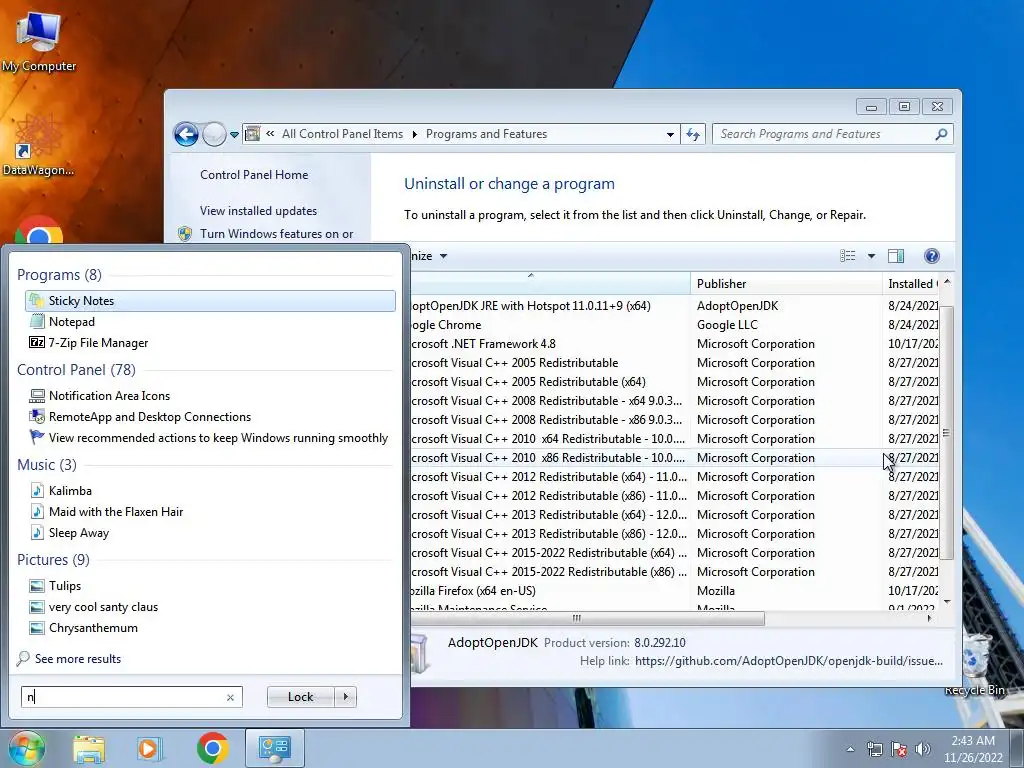This screenshot has width=1024, height=768.
Task: Play the Kalimba music result
Action: (60, 490)
